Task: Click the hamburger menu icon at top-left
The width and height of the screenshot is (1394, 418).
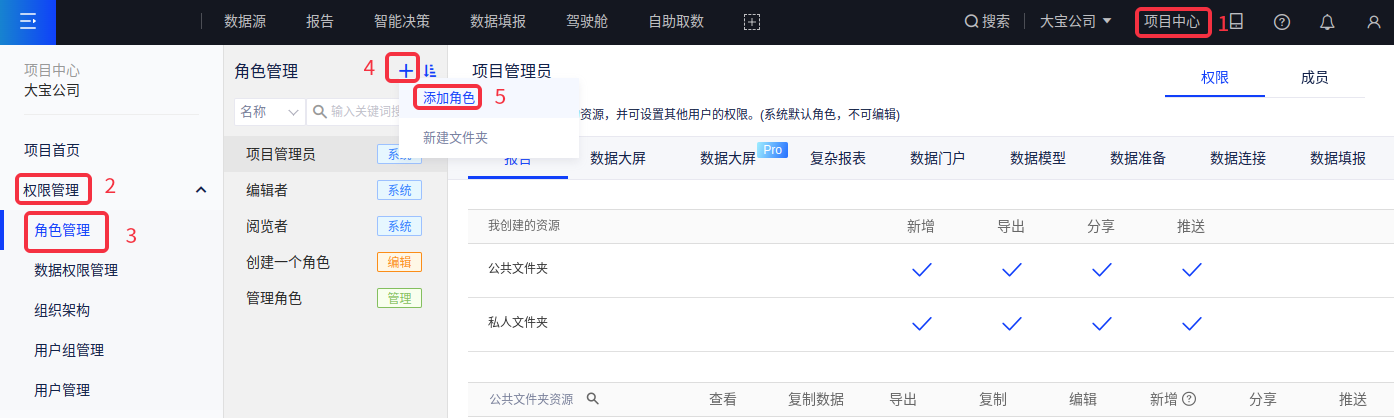Action: pos(28,22)
